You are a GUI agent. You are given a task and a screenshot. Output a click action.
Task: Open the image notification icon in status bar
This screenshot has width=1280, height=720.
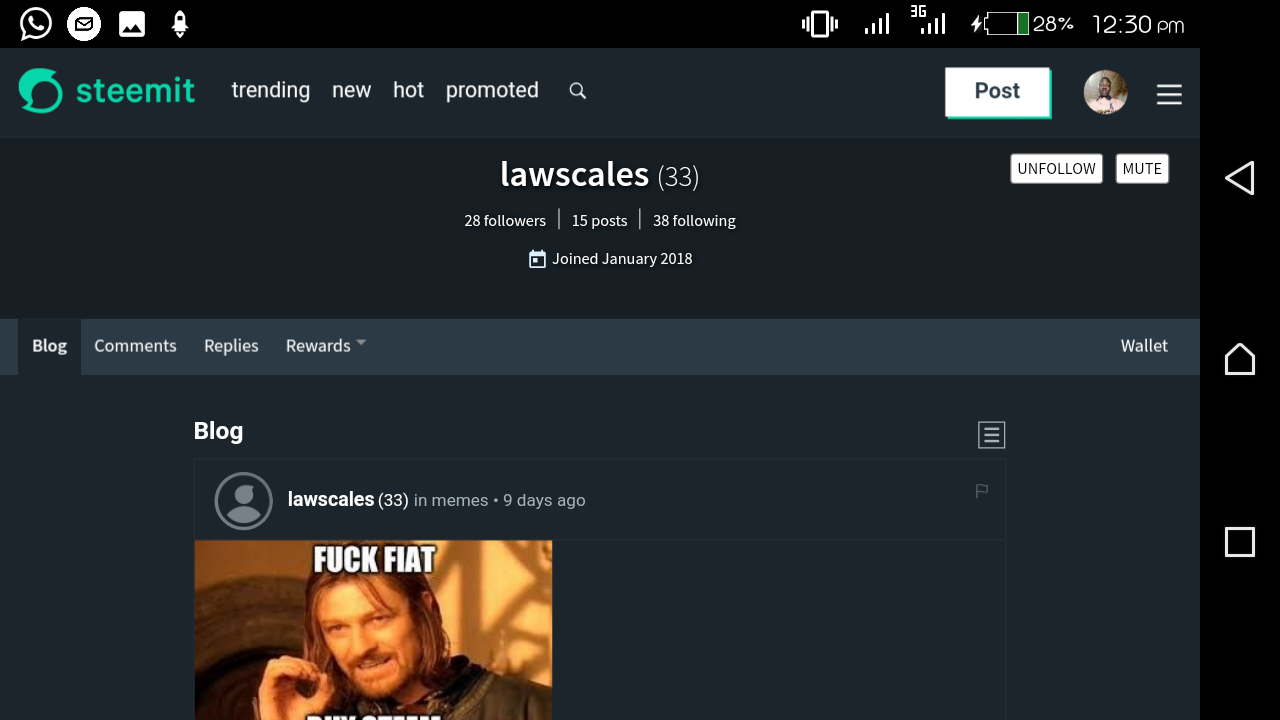pyautogui.click(x=132, y=24)
